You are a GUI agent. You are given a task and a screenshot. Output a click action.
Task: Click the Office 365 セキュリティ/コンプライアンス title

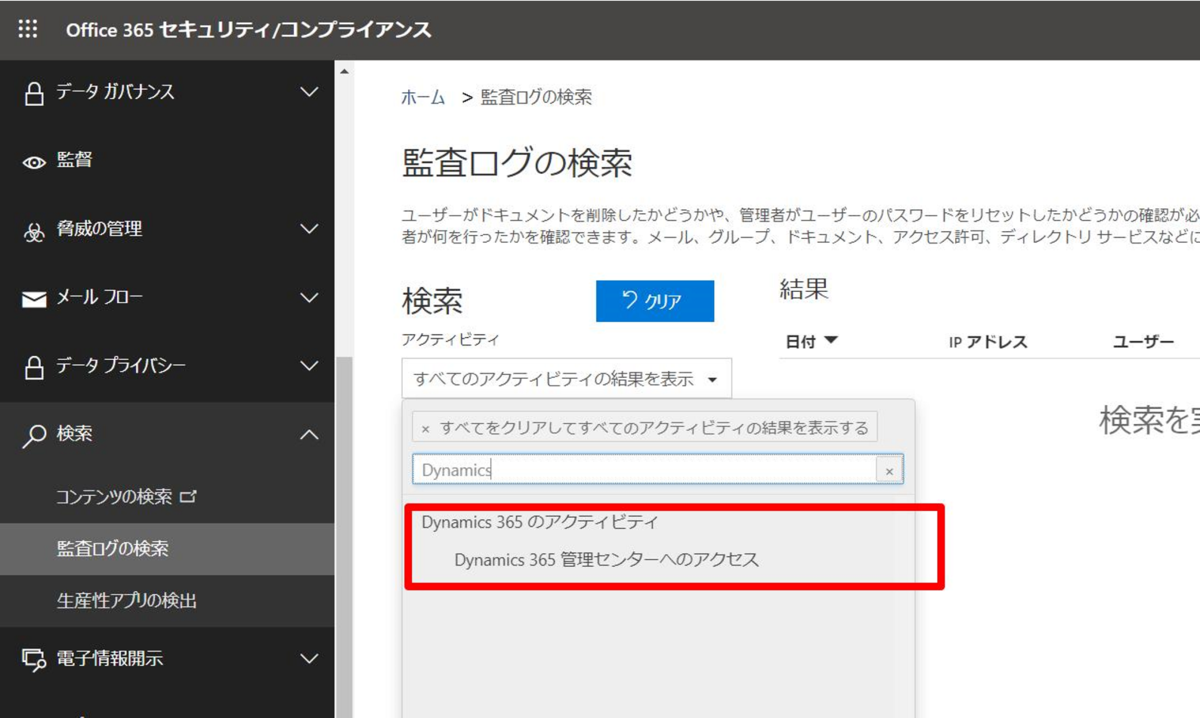249,29
